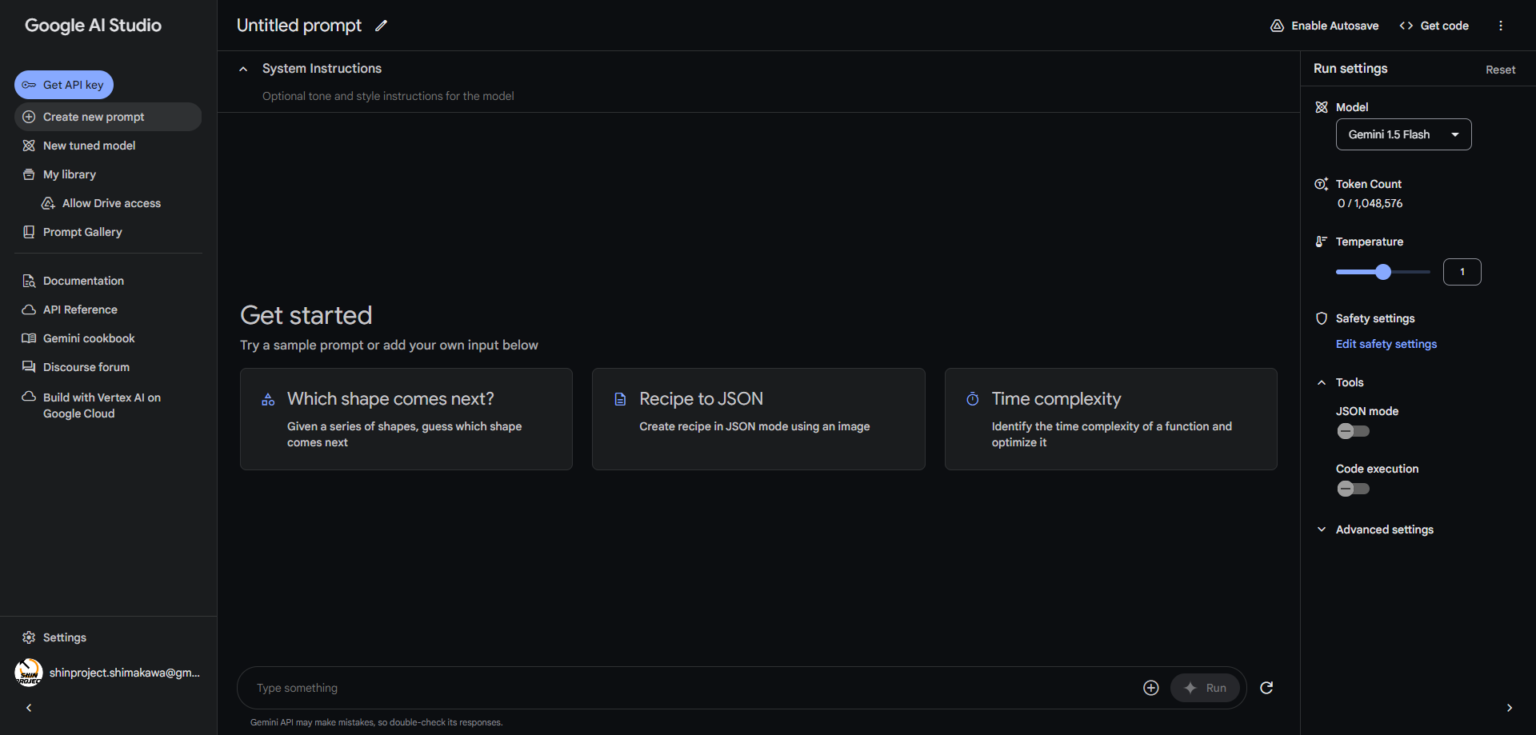Click the Allow Drive access icon
1536x735 pixels.
point(48,203)
